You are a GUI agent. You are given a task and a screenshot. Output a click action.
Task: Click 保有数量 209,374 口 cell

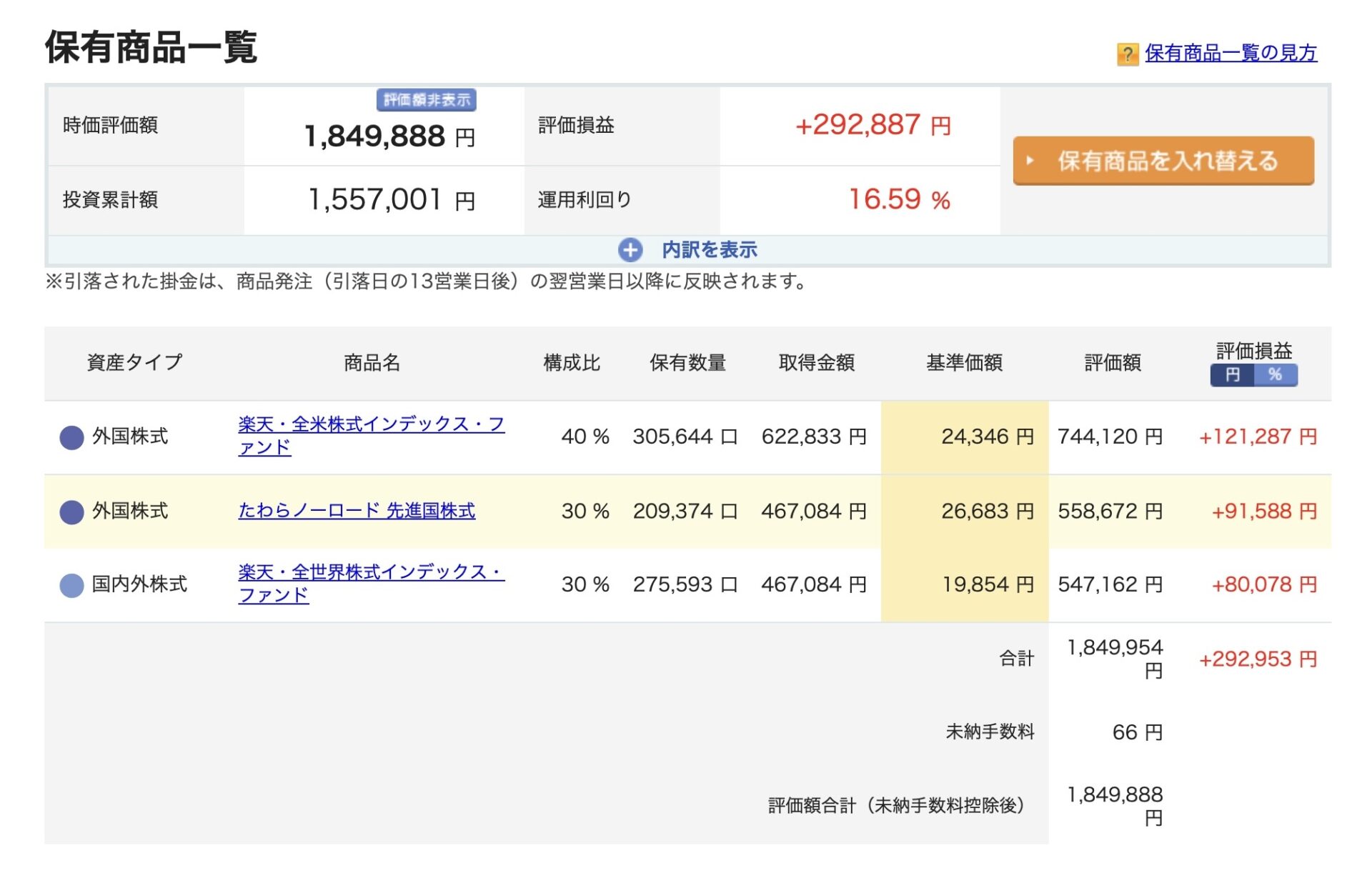pos(685,512)
